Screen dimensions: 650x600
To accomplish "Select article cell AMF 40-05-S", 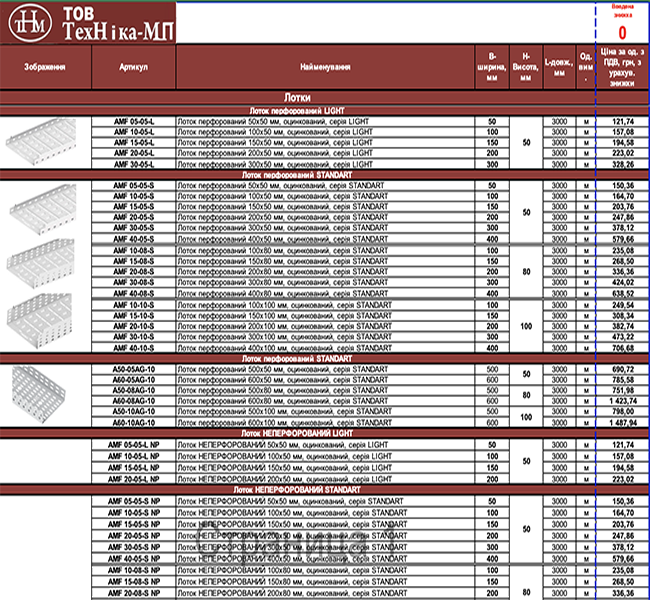I will 133,239.
